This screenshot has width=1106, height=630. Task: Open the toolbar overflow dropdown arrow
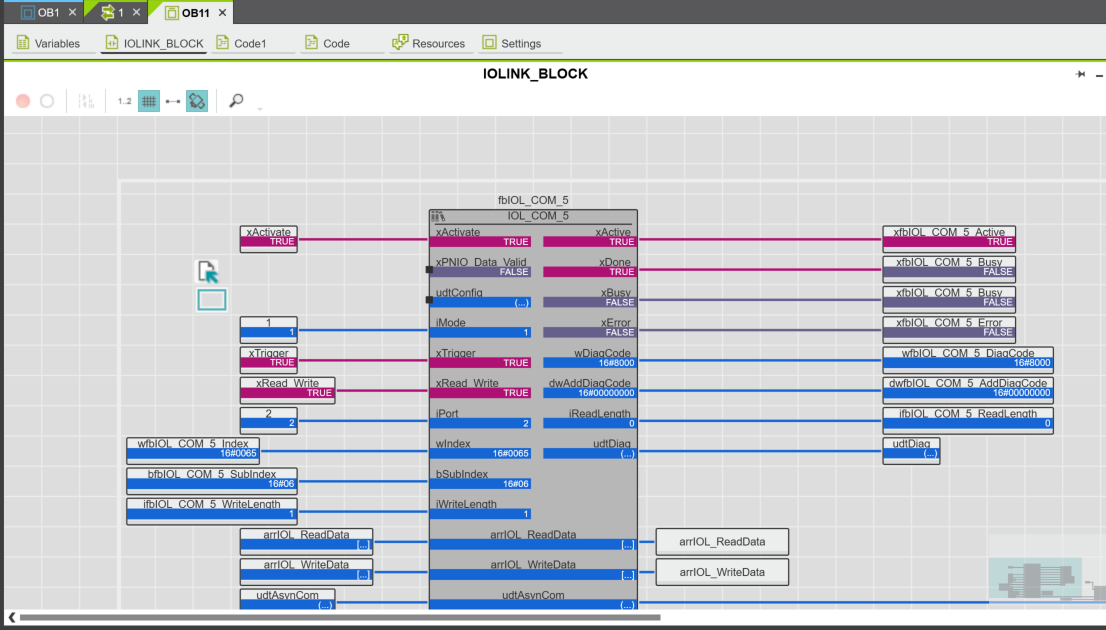(259, 108)
